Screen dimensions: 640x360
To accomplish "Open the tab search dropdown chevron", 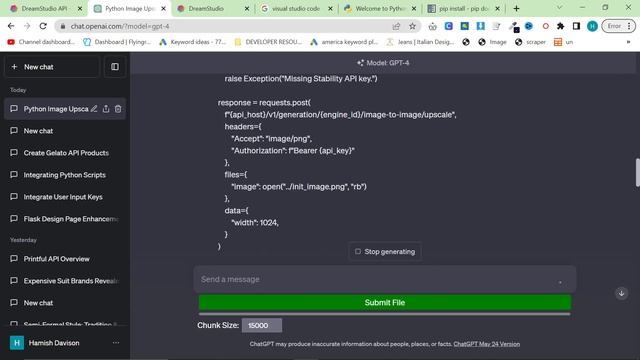I will pyautogui.click(x=559, y=8).
